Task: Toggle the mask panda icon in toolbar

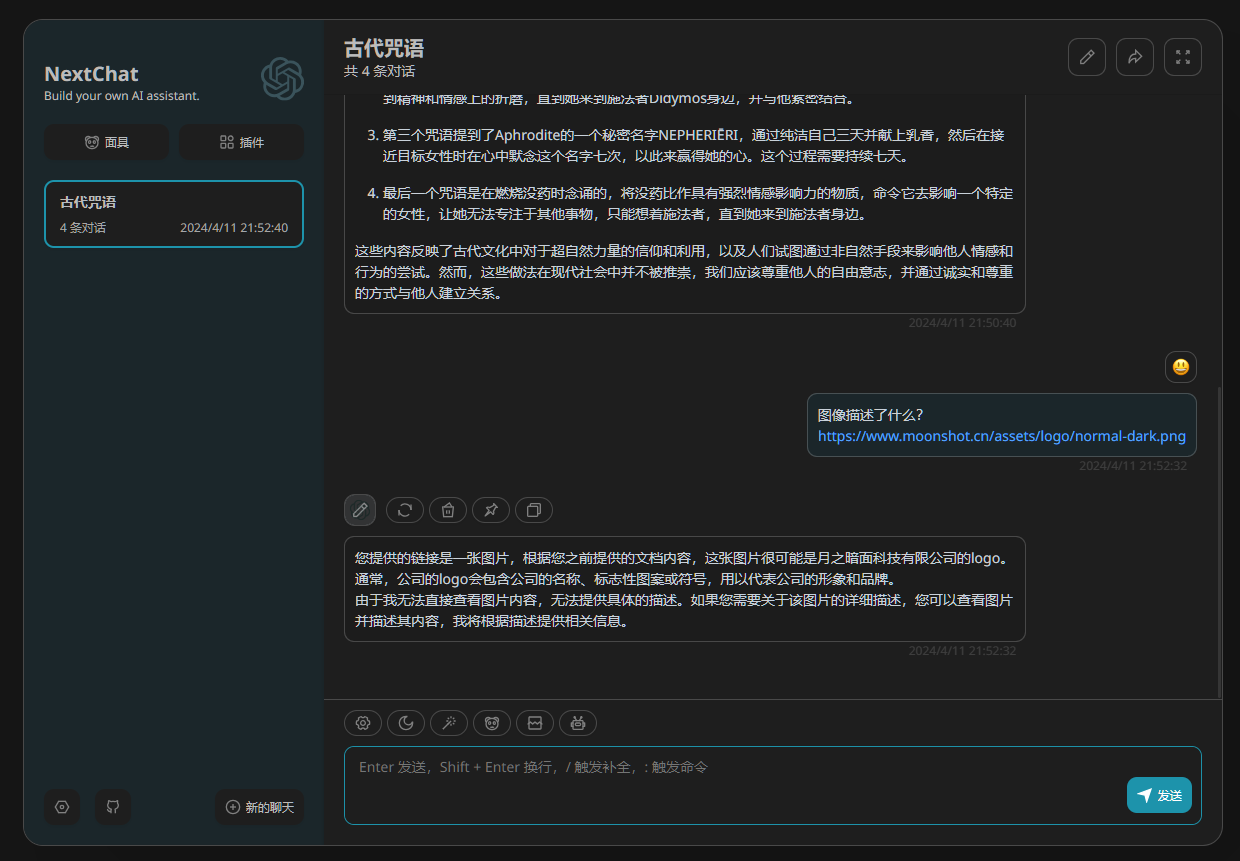Action: 491,723
